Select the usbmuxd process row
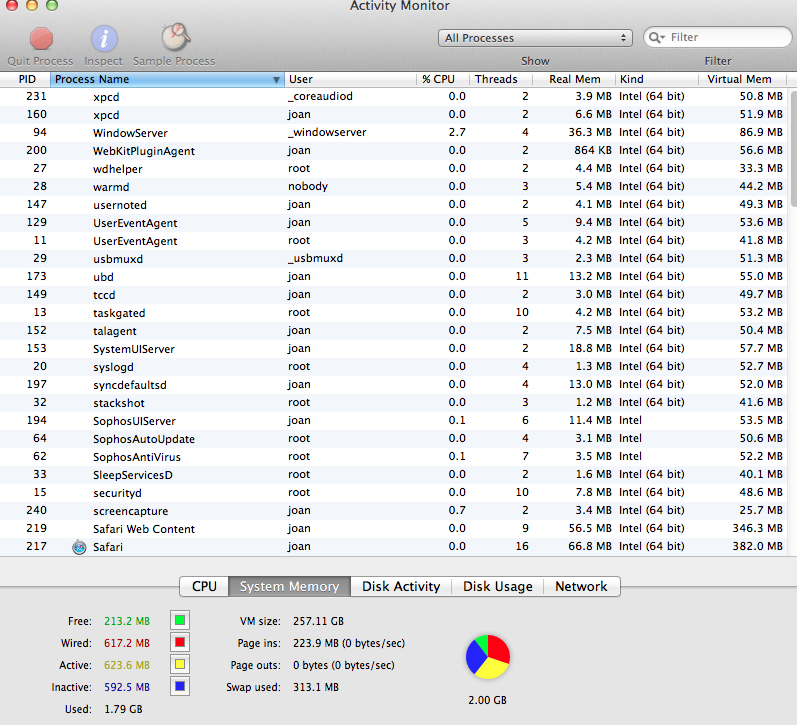 394,259
